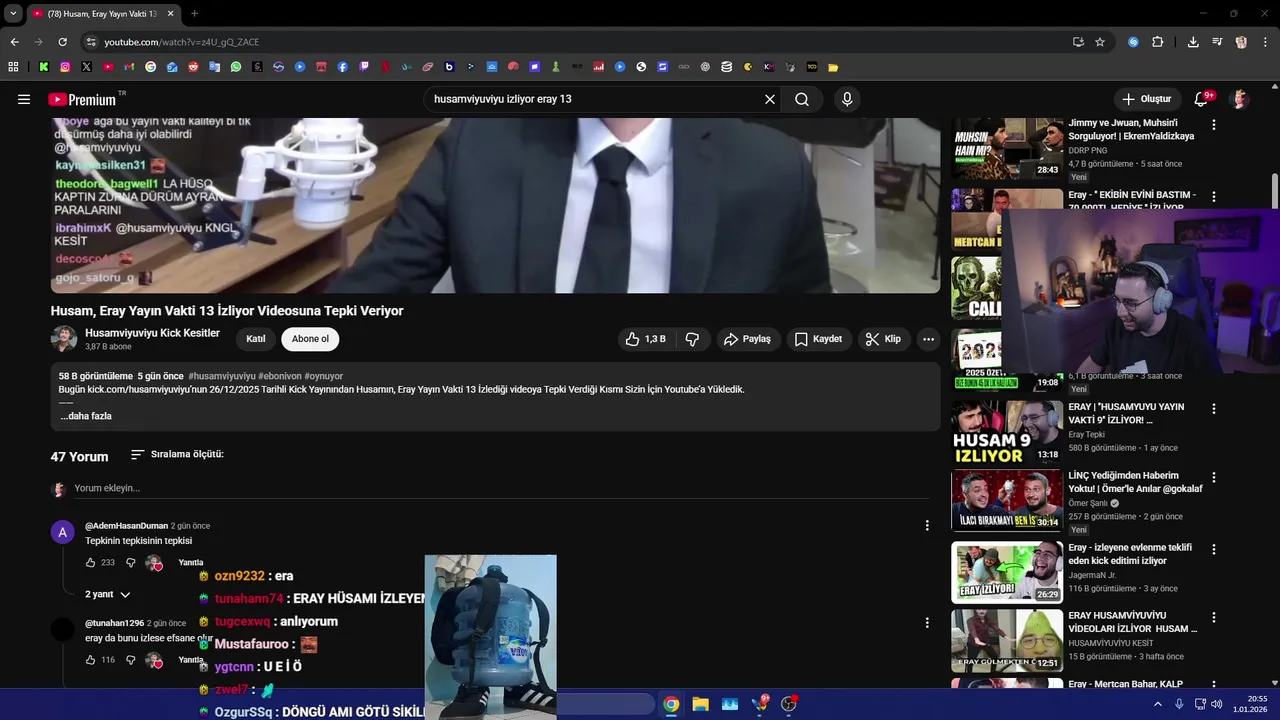Like AdemHasanDuman's comment
The image size is (1280, 720).
(90, 563)
